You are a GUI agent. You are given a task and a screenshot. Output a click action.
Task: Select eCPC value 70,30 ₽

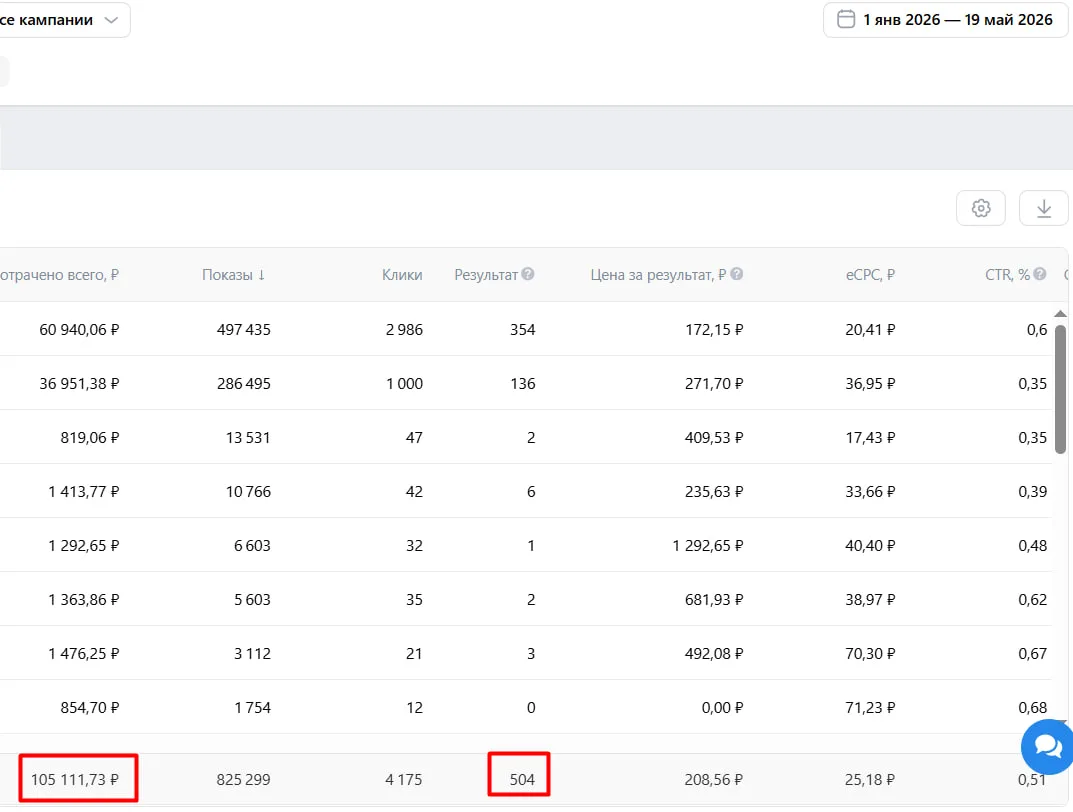coord(870,654)
